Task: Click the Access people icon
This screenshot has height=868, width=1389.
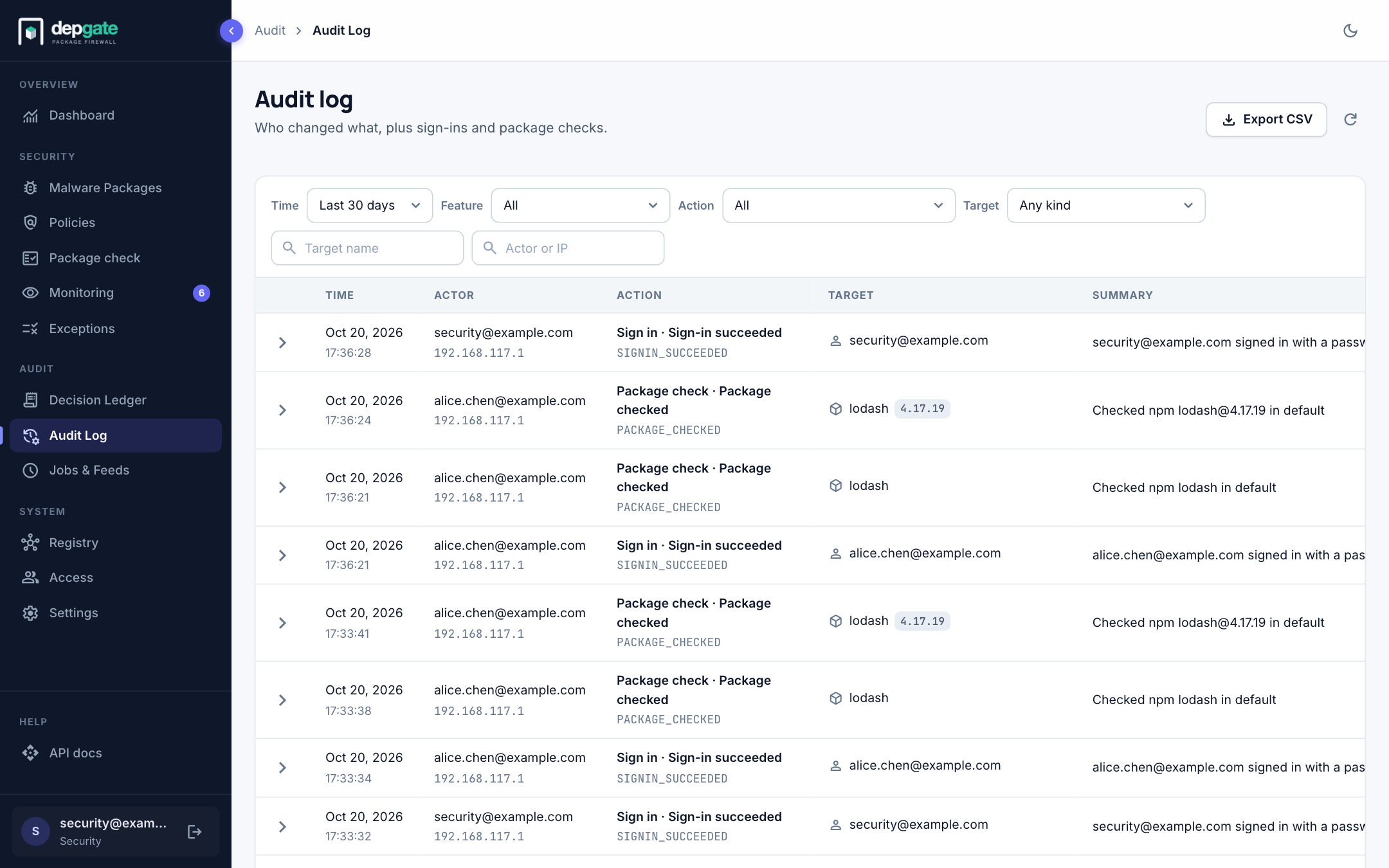Action: click(30, 577)
